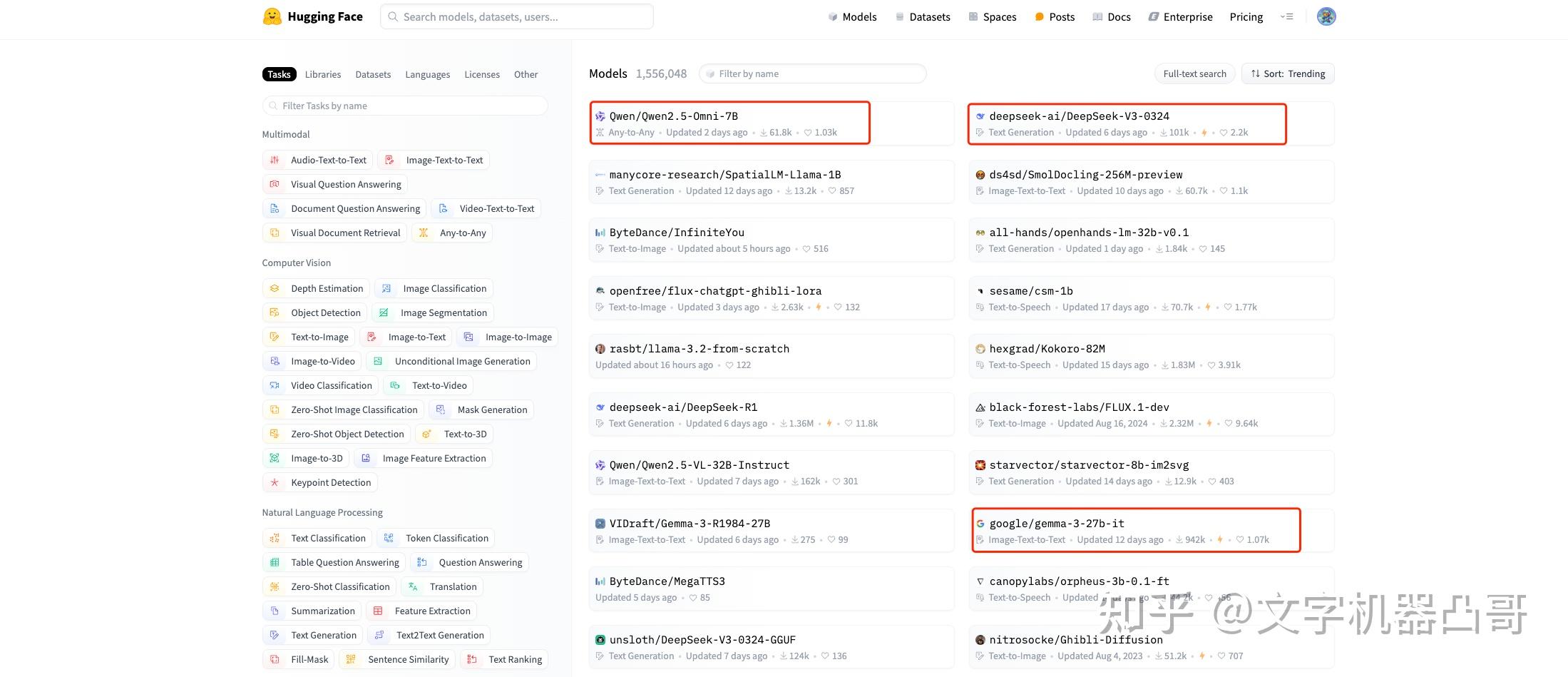Viewport: 1568px width, 677px height.
Task: Switch to the Libraries filter tab
Action: [323, 74]
